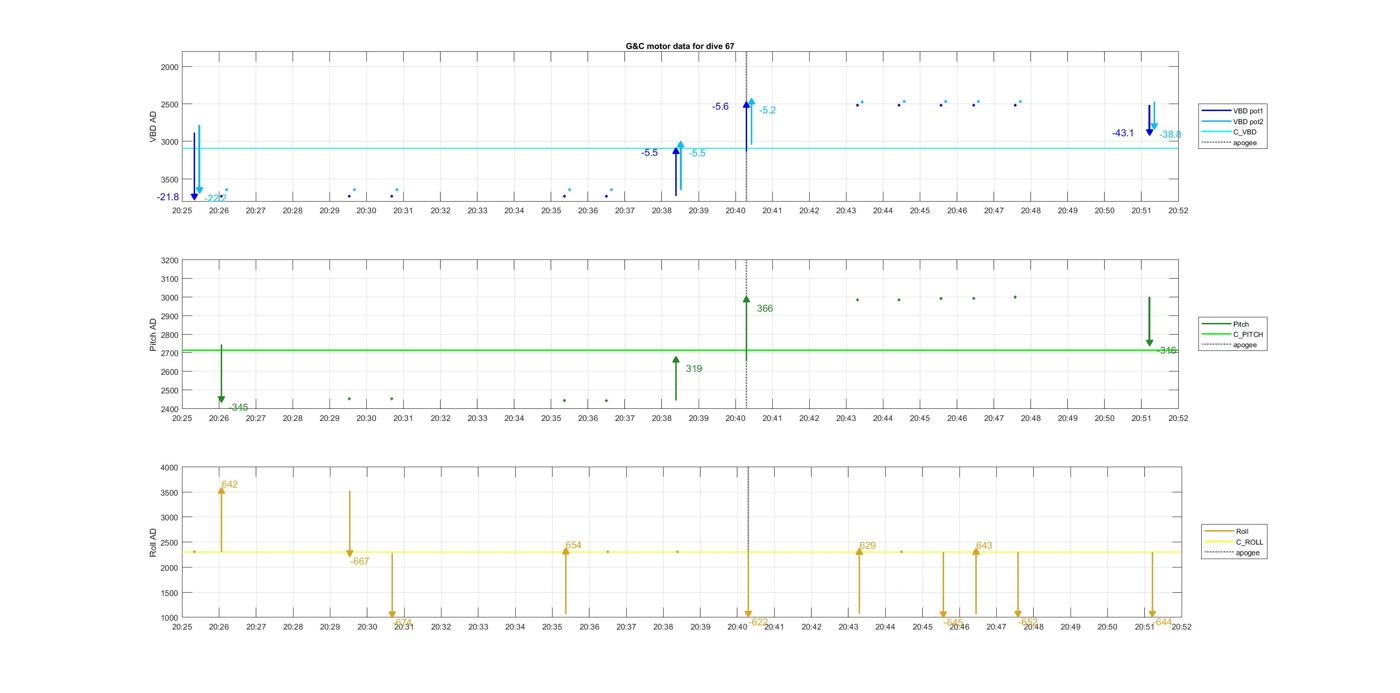
Task: Click the "Pitch AD" y-axis label
Action: [154, 335]
